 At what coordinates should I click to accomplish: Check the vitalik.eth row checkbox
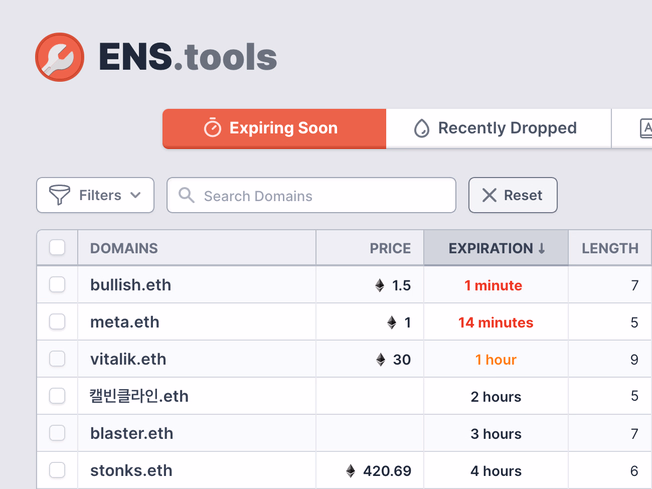click(57, 359)
